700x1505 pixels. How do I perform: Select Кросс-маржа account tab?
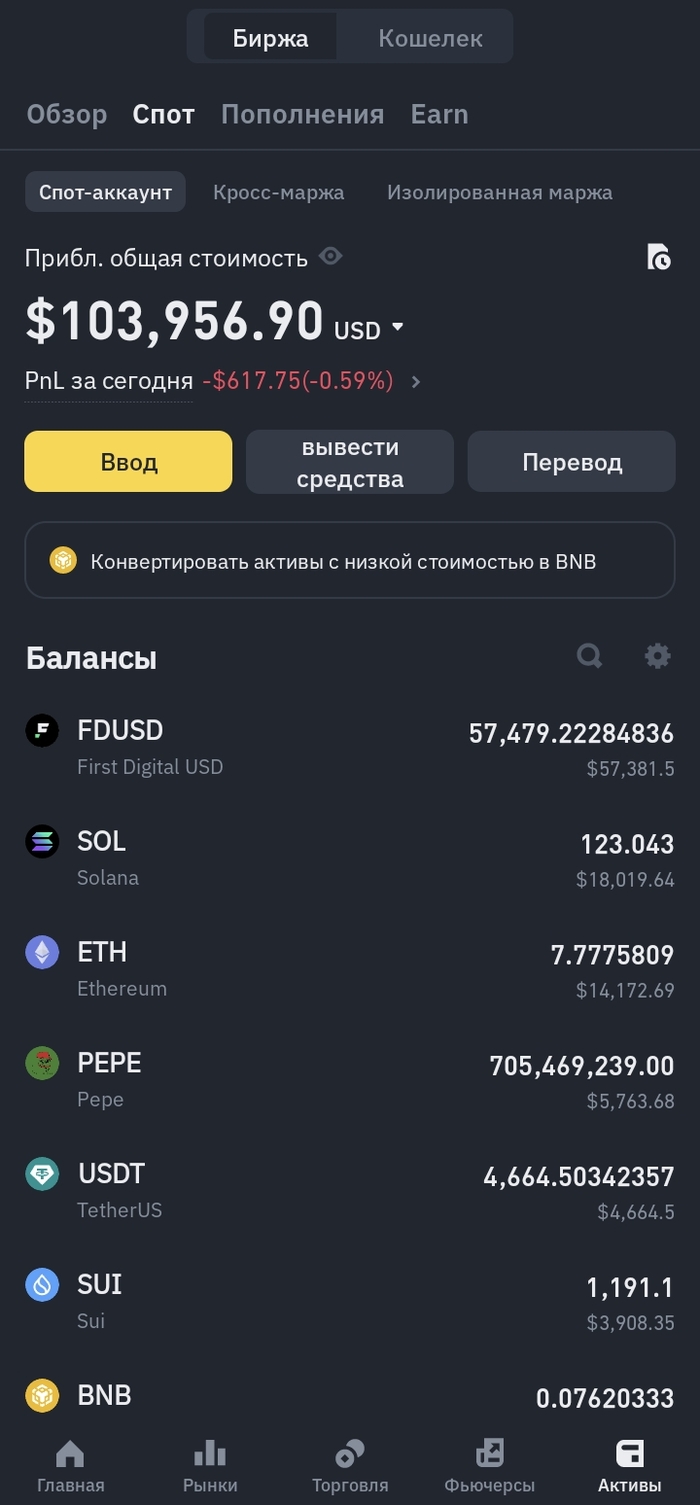[x=278, y=192]
